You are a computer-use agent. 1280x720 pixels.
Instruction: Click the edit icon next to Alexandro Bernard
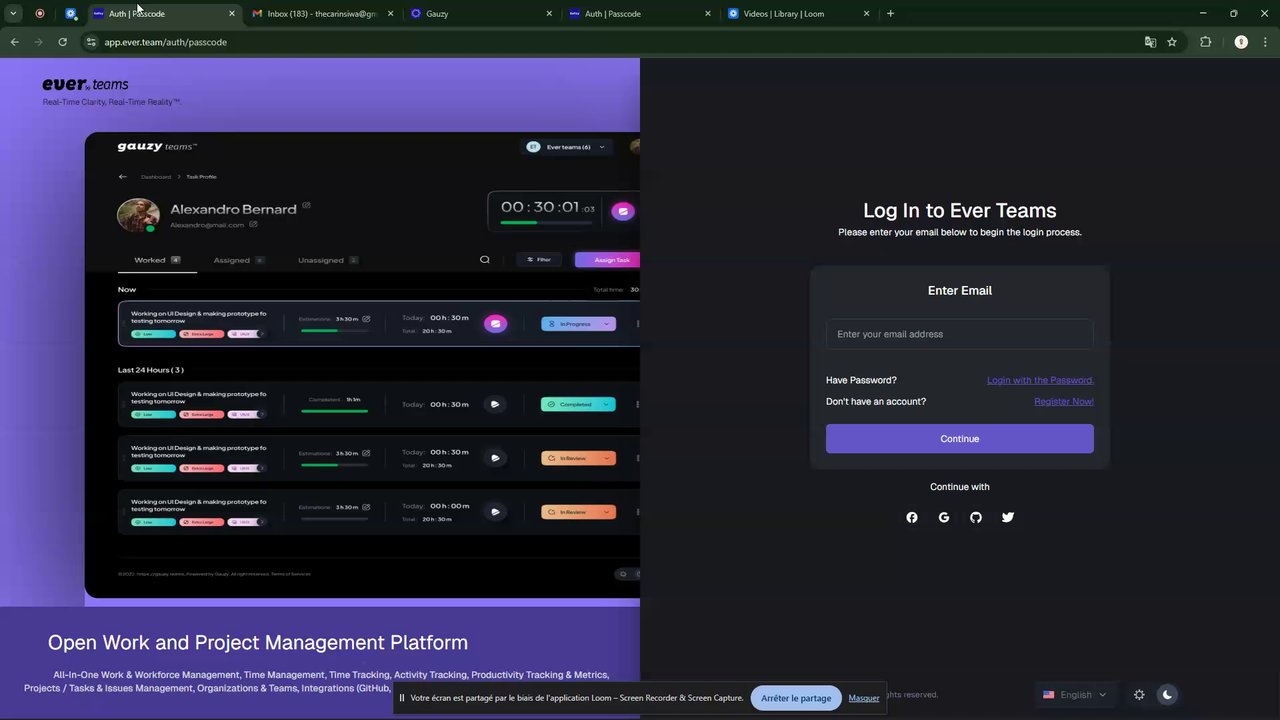point(307,205)
